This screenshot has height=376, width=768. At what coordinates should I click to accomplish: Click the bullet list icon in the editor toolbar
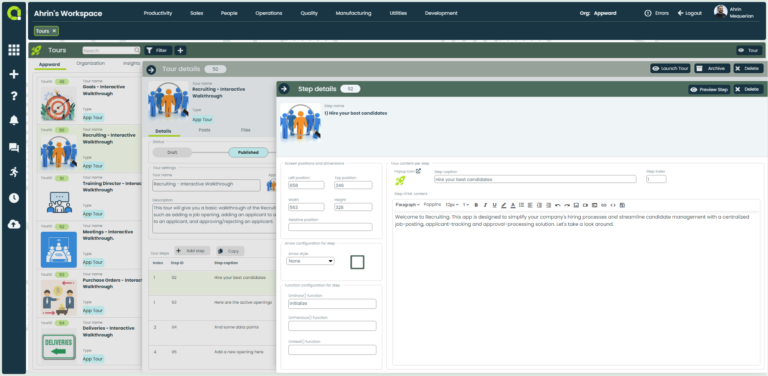(521, 205)
